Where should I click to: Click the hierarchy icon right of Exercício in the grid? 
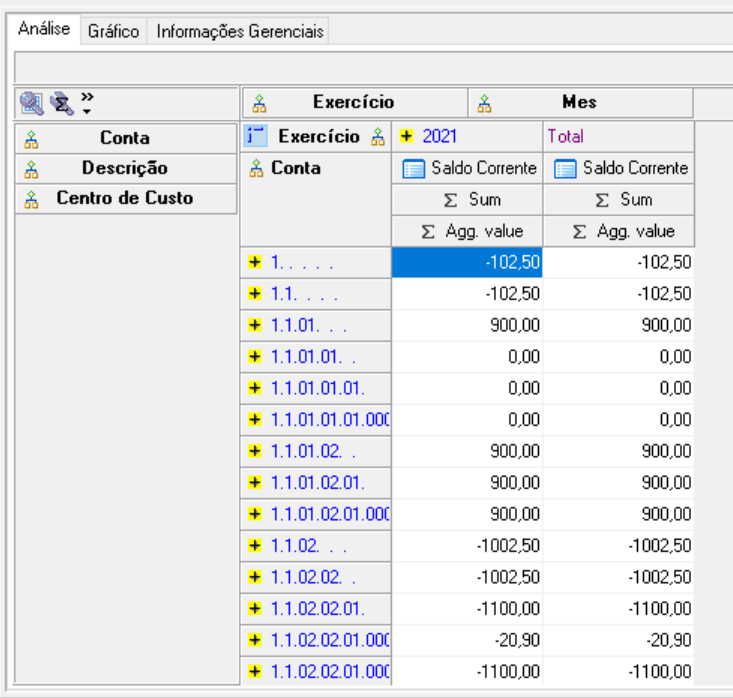point(378,137)
